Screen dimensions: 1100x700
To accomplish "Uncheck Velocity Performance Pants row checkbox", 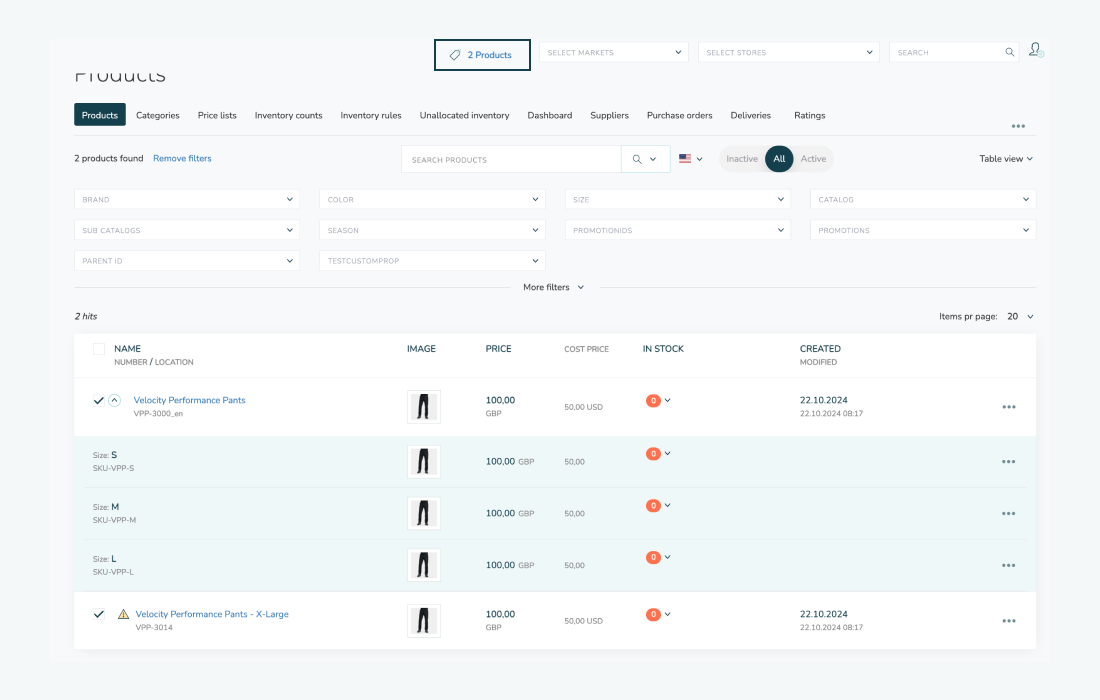I will 98,400.
